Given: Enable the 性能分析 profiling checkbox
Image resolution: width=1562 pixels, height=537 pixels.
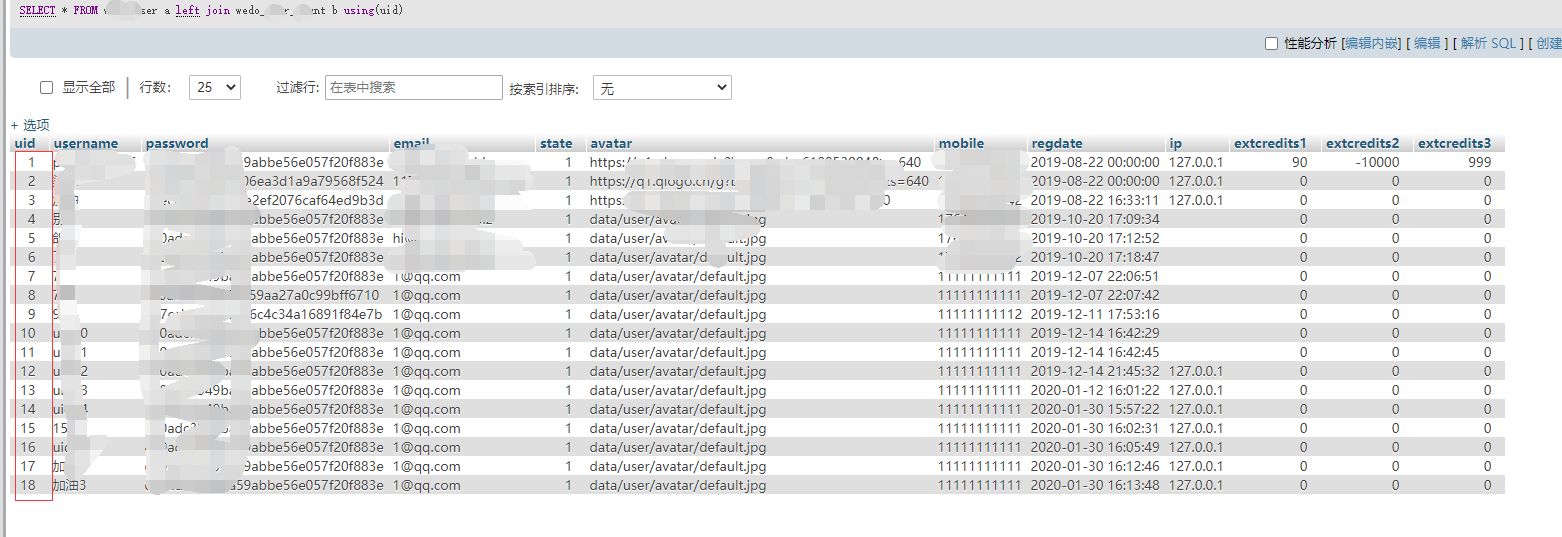Looking at the screenshot, I should (1271, 43).
